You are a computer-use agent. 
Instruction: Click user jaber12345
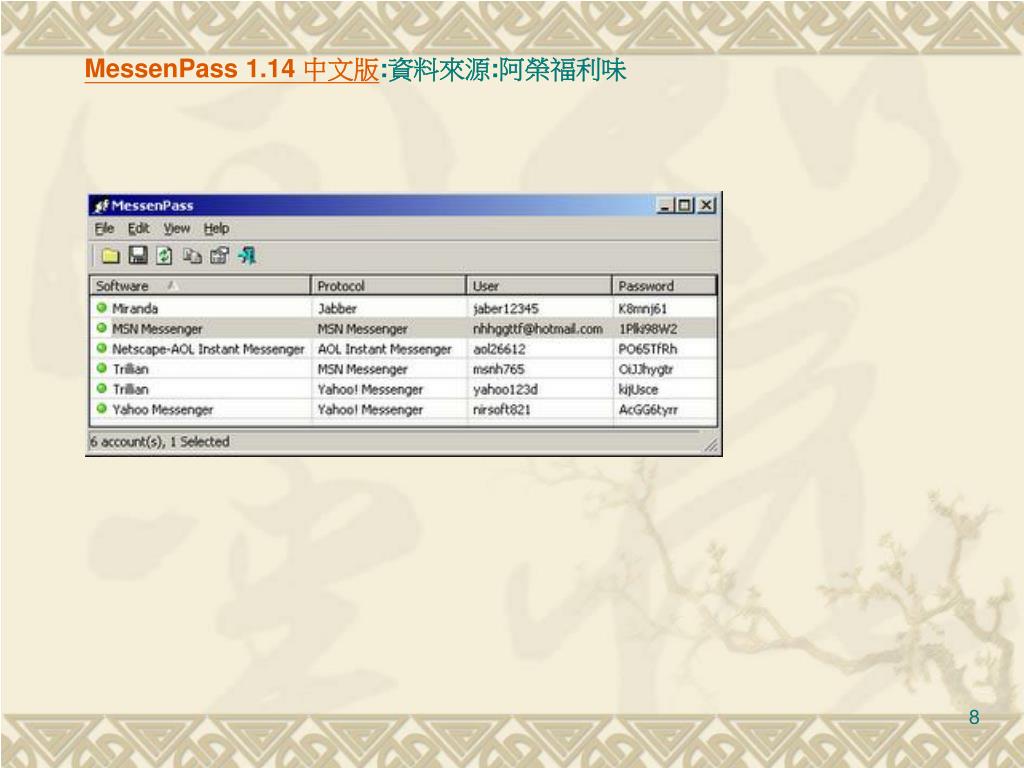click(505, 308)
